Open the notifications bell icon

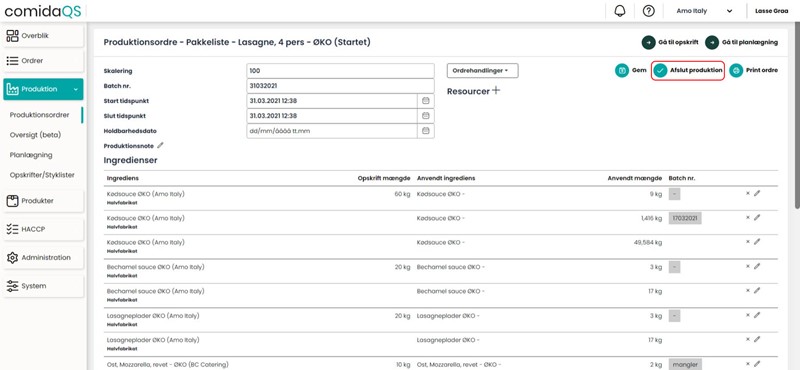(620, 11)
